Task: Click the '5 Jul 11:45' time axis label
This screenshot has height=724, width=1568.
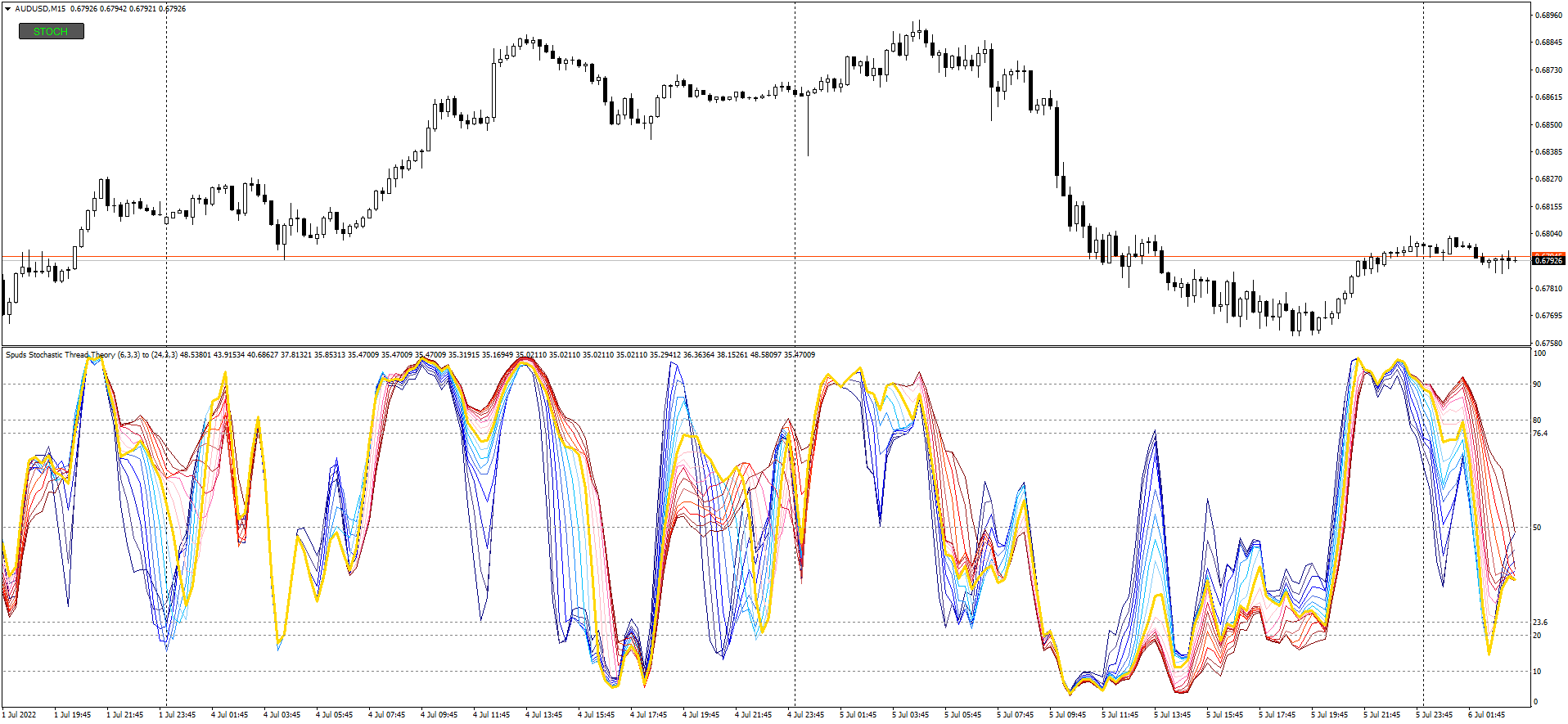Action: (x=1120, y=715)
